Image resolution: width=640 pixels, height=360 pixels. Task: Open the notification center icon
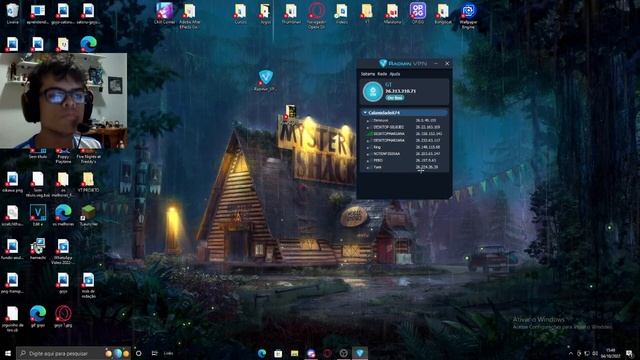coord(629,353)
